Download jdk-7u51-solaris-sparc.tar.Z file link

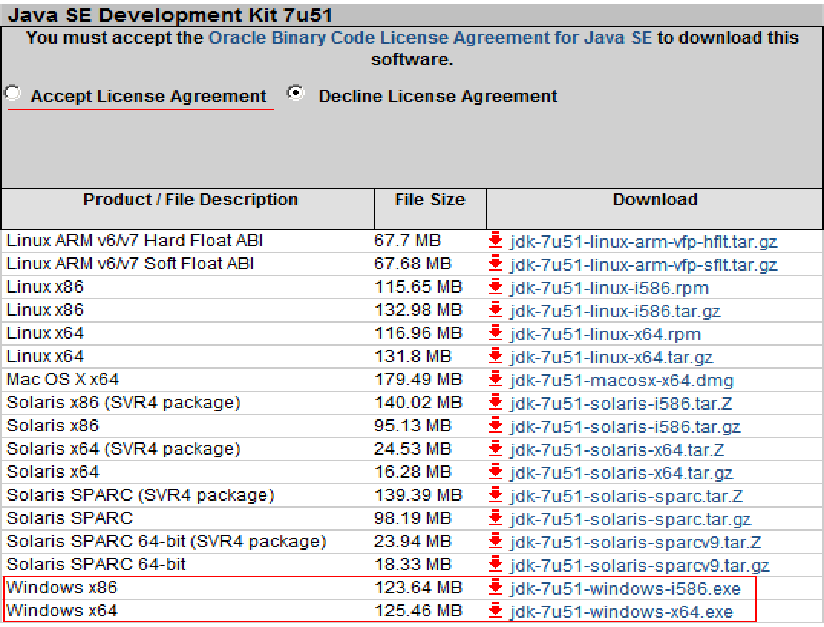click(x=626, y=496)
